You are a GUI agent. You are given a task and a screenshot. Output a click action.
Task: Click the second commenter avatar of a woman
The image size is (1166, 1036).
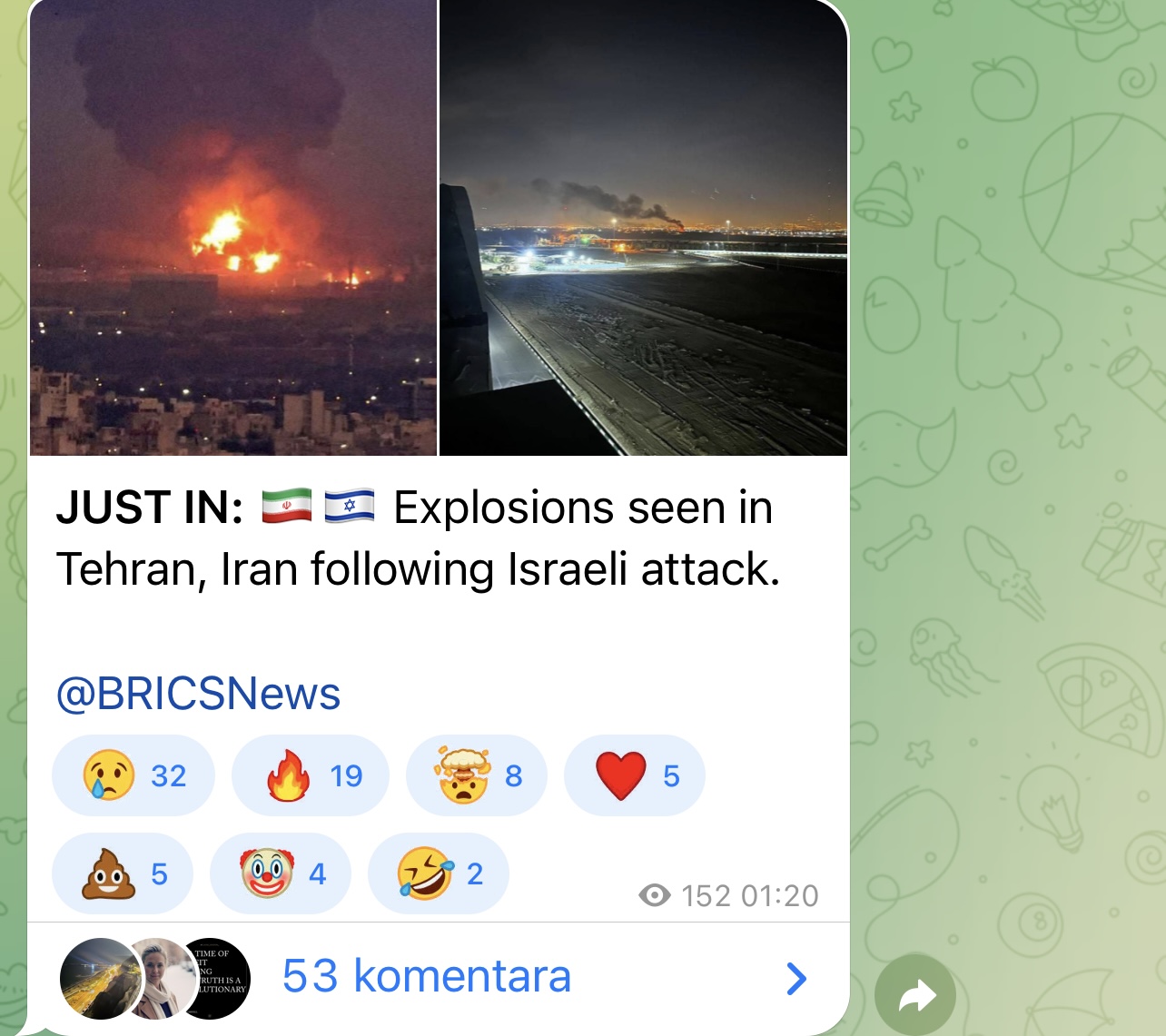(x=160, y=978)
